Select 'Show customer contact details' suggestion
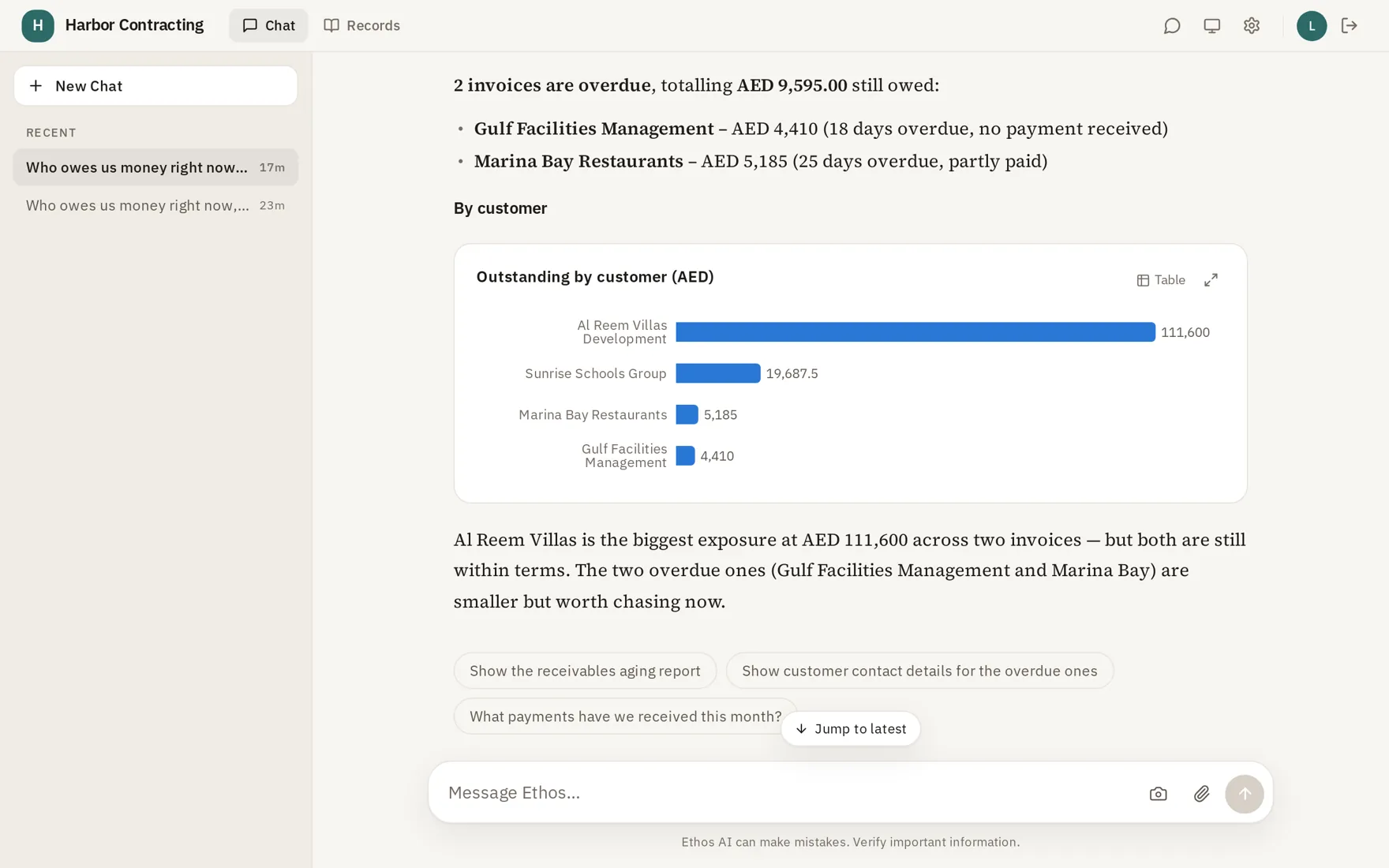Image resolution: width=1389 pixels, height=868 pixels. [x=919, y=671]
